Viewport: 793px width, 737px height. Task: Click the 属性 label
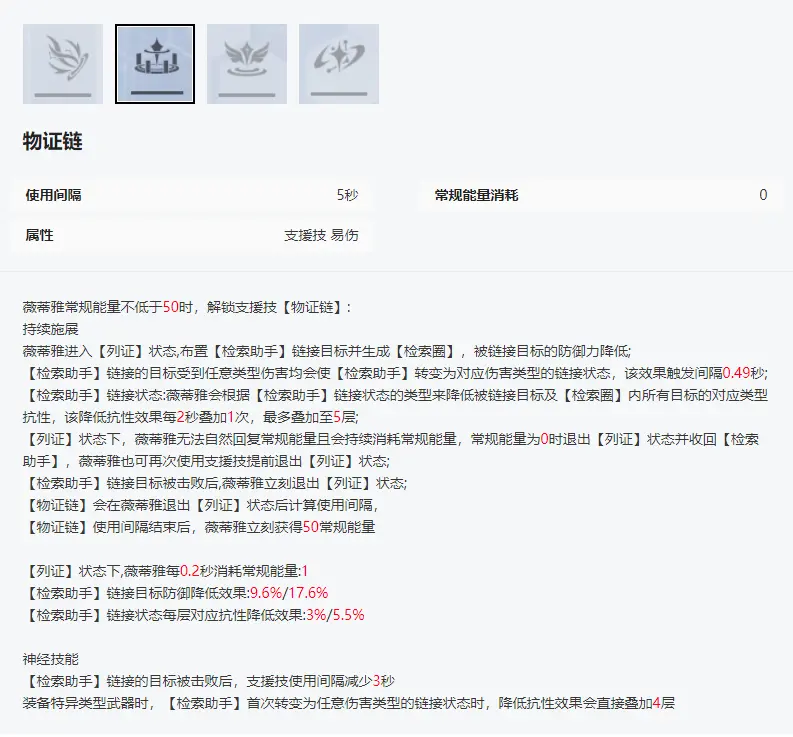[39, 236]
